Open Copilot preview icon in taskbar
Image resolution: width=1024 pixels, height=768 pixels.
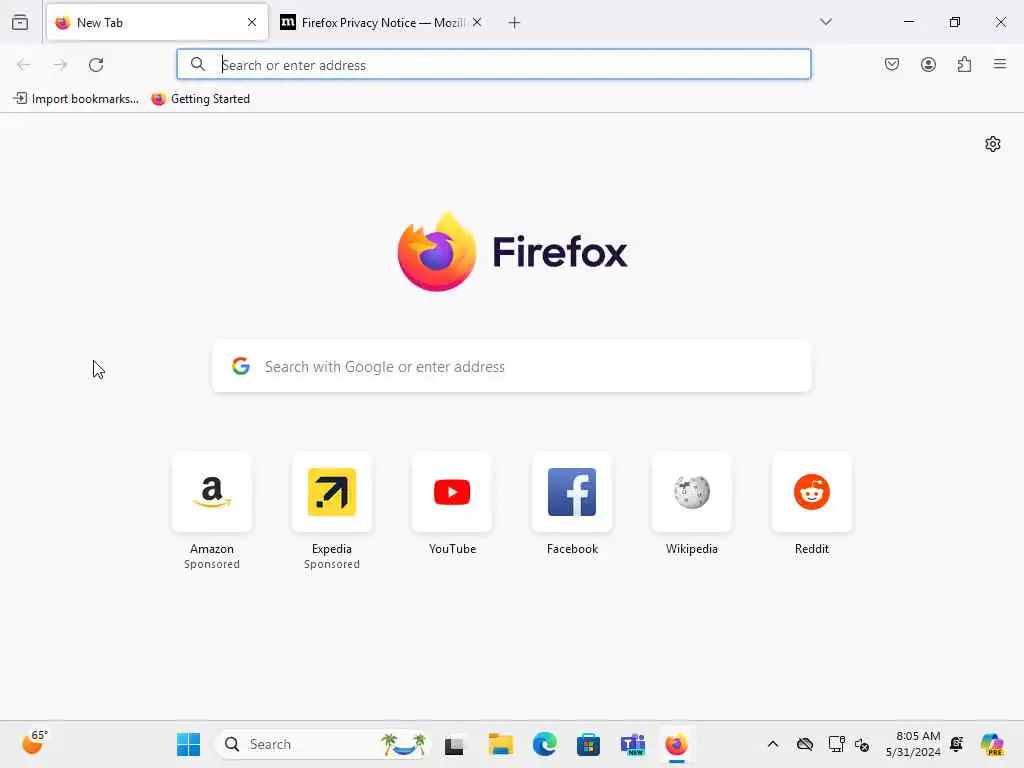[993, 744]
